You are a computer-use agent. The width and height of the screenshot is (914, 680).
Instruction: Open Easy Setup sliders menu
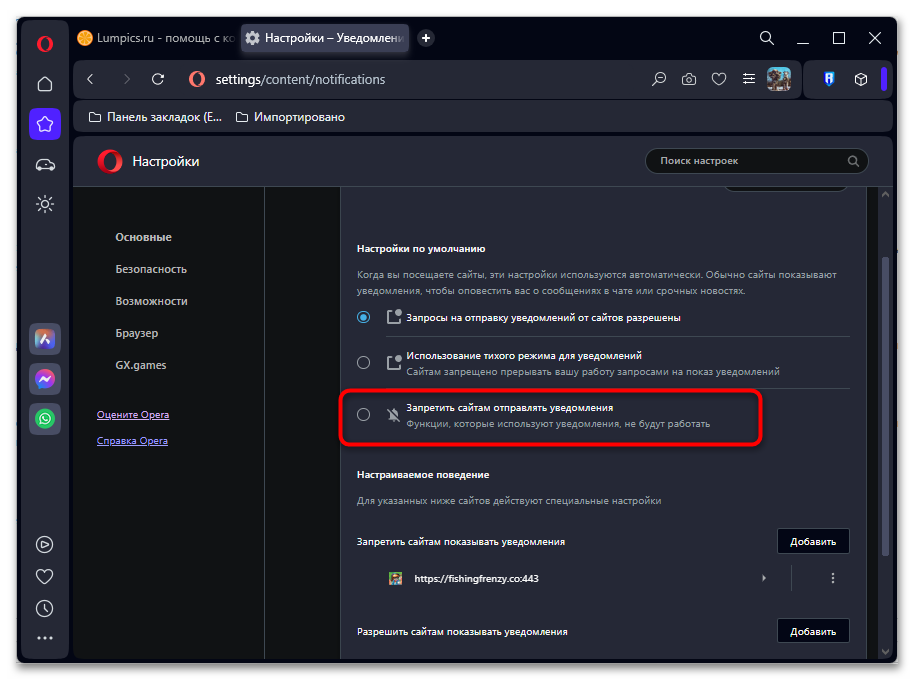click(x=748, y=79)
